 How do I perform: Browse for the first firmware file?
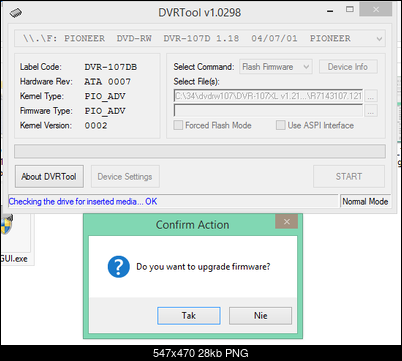tap(371, 96)
